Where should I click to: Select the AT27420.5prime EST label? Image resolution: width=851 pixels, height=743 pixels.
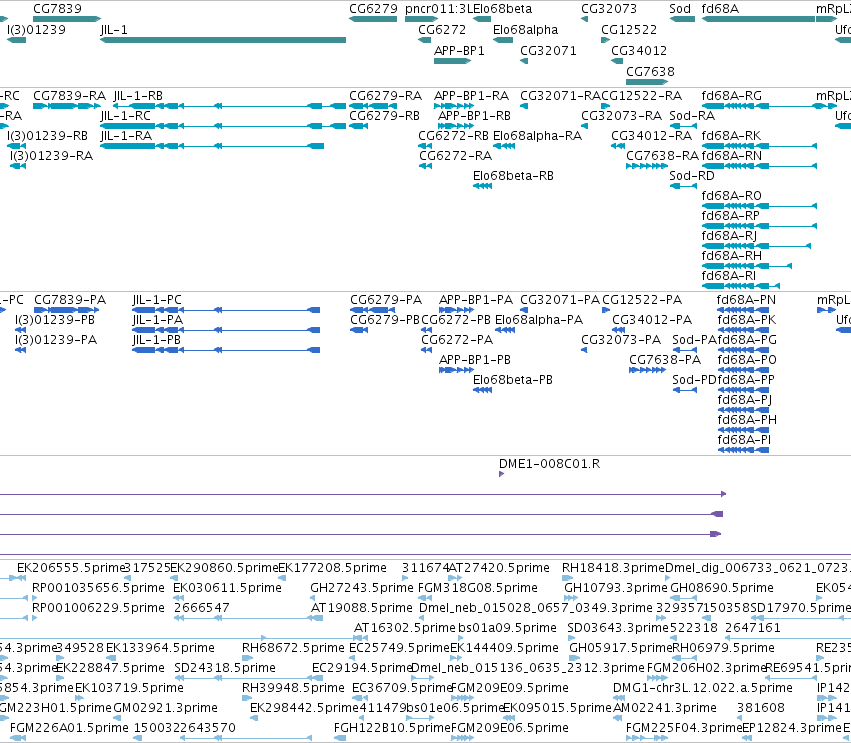[499, 568]
